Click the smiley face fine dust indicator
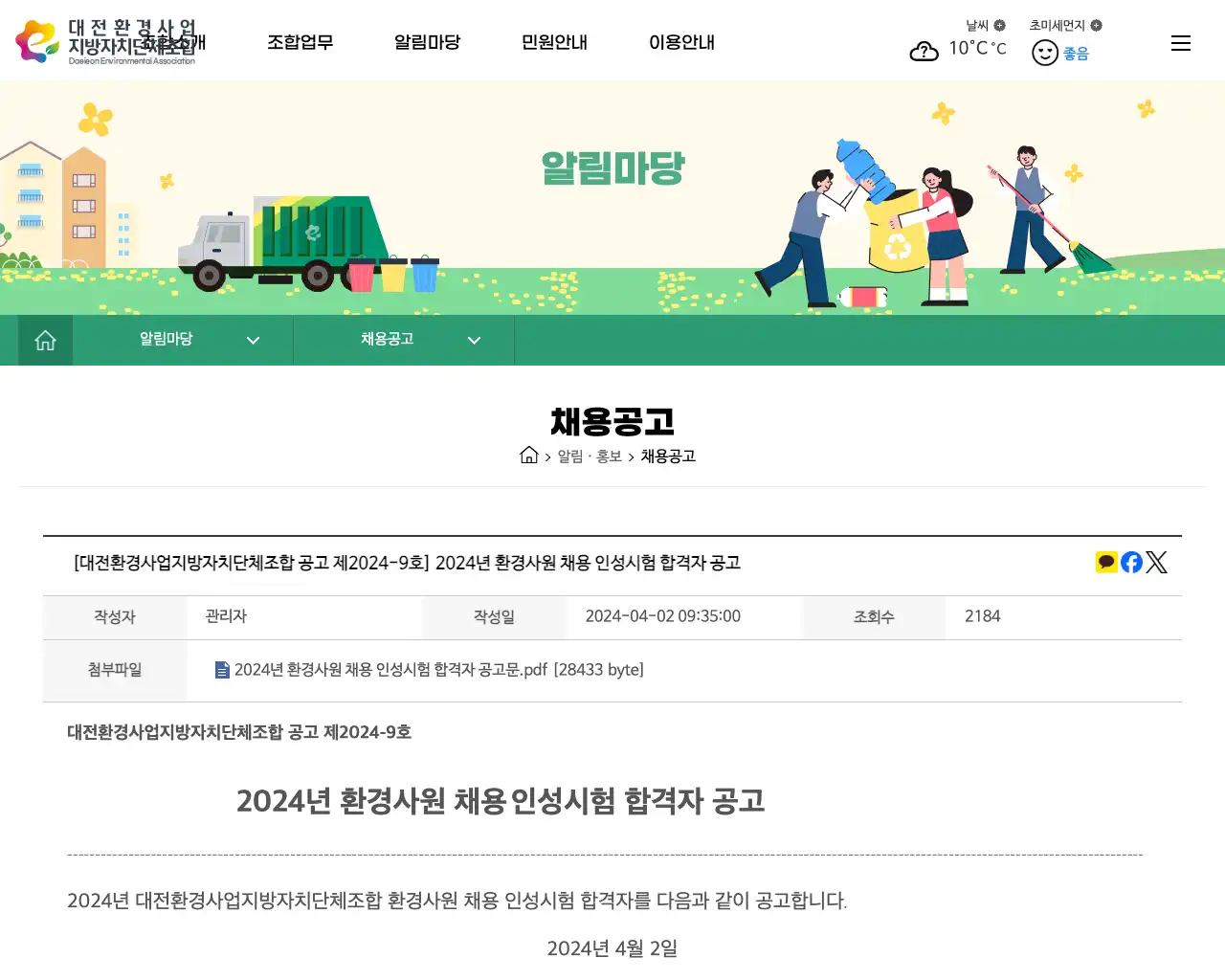The height and width of the screenshot is (980, 1225). (x=1044, y=52)
